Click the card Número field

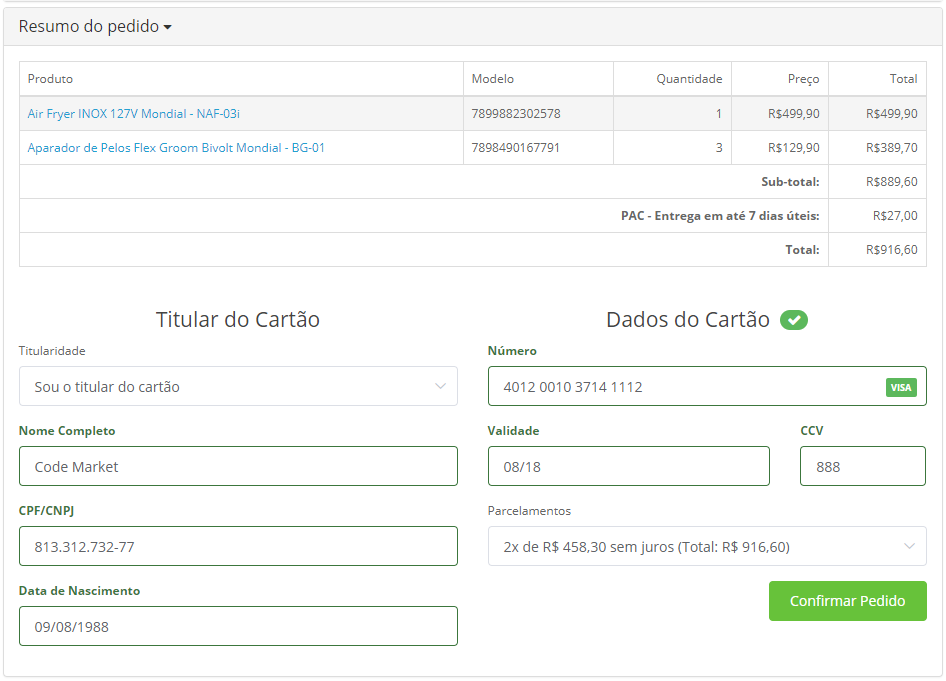[x=707, y=386]
